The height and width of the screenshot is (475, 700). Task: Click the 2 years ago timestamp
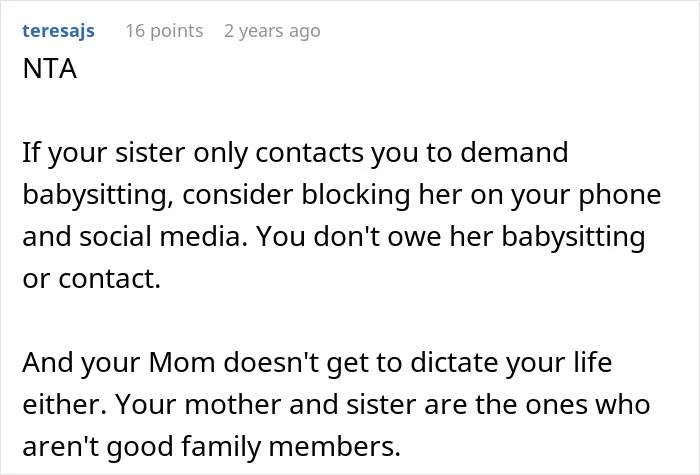(x=272, y=31)
